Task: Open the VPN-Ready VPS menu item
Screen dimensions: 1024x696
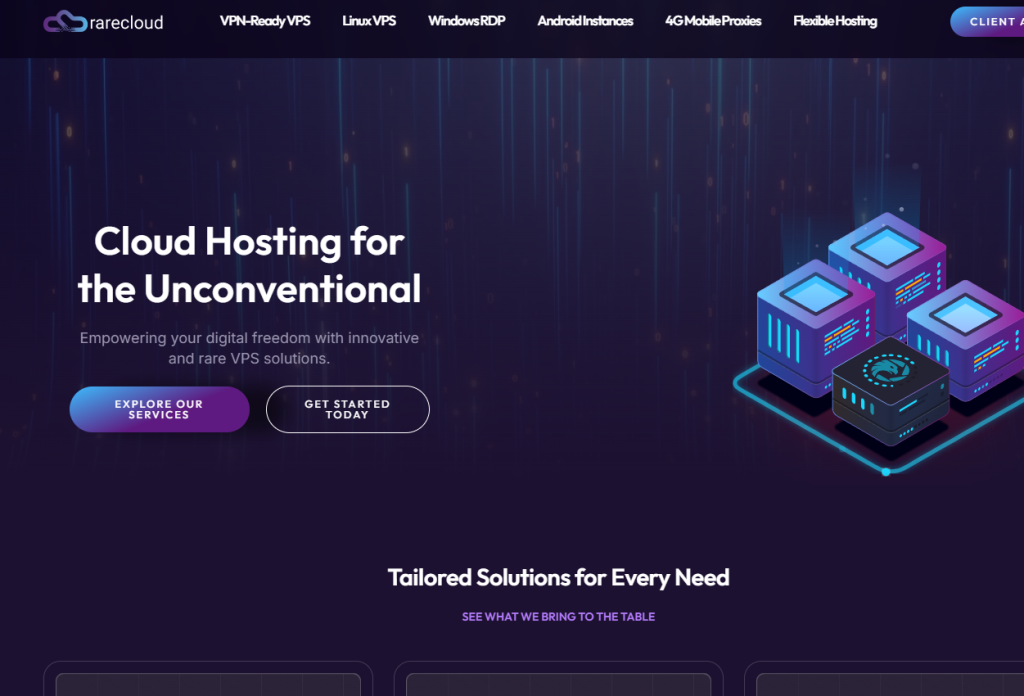Action: tap(265, 21)
